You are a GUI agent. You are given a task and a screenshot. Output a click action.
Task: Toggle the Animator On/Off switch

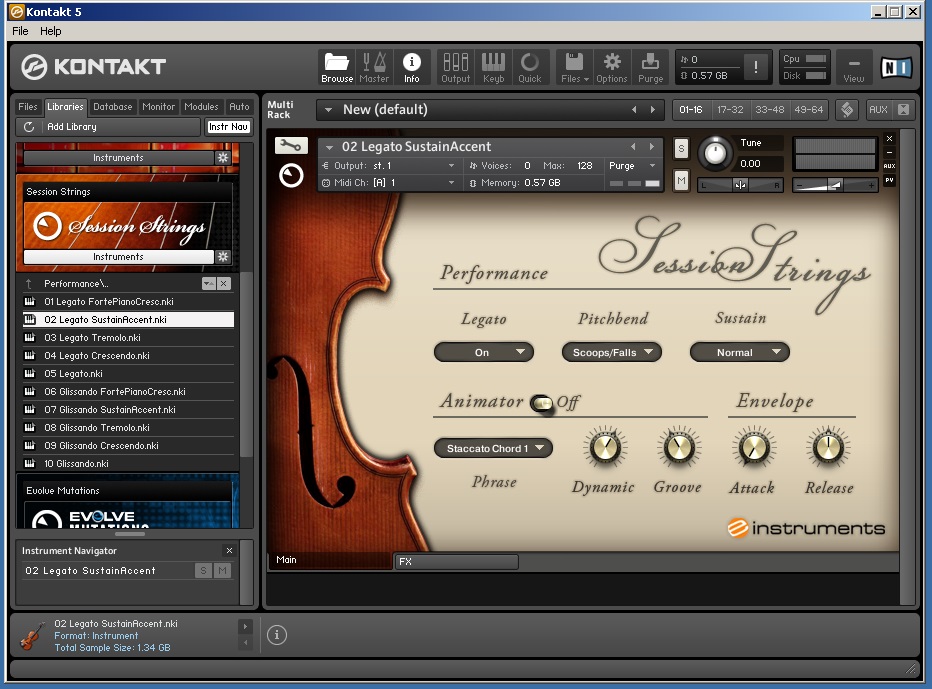[x=542, y=403]
